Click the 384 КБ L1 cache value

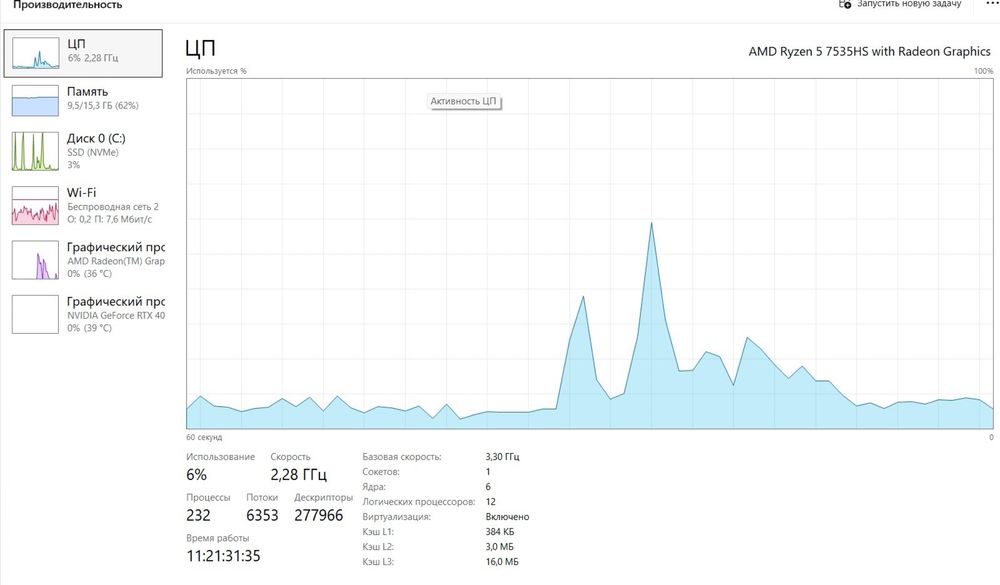point(500,531)
